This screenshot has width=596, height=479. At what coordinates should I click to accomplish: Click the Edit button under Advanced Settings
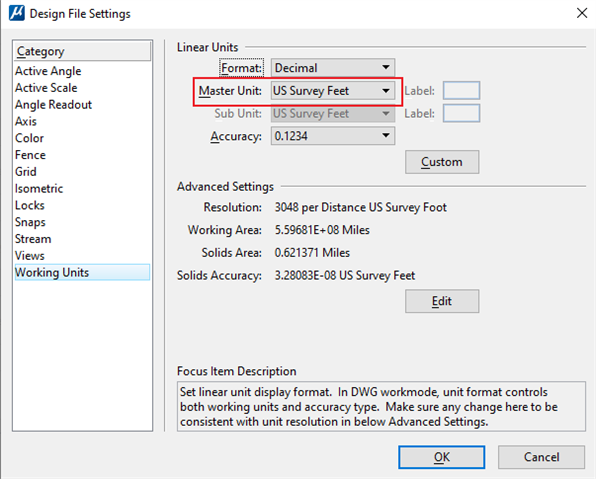coord(442,301)
